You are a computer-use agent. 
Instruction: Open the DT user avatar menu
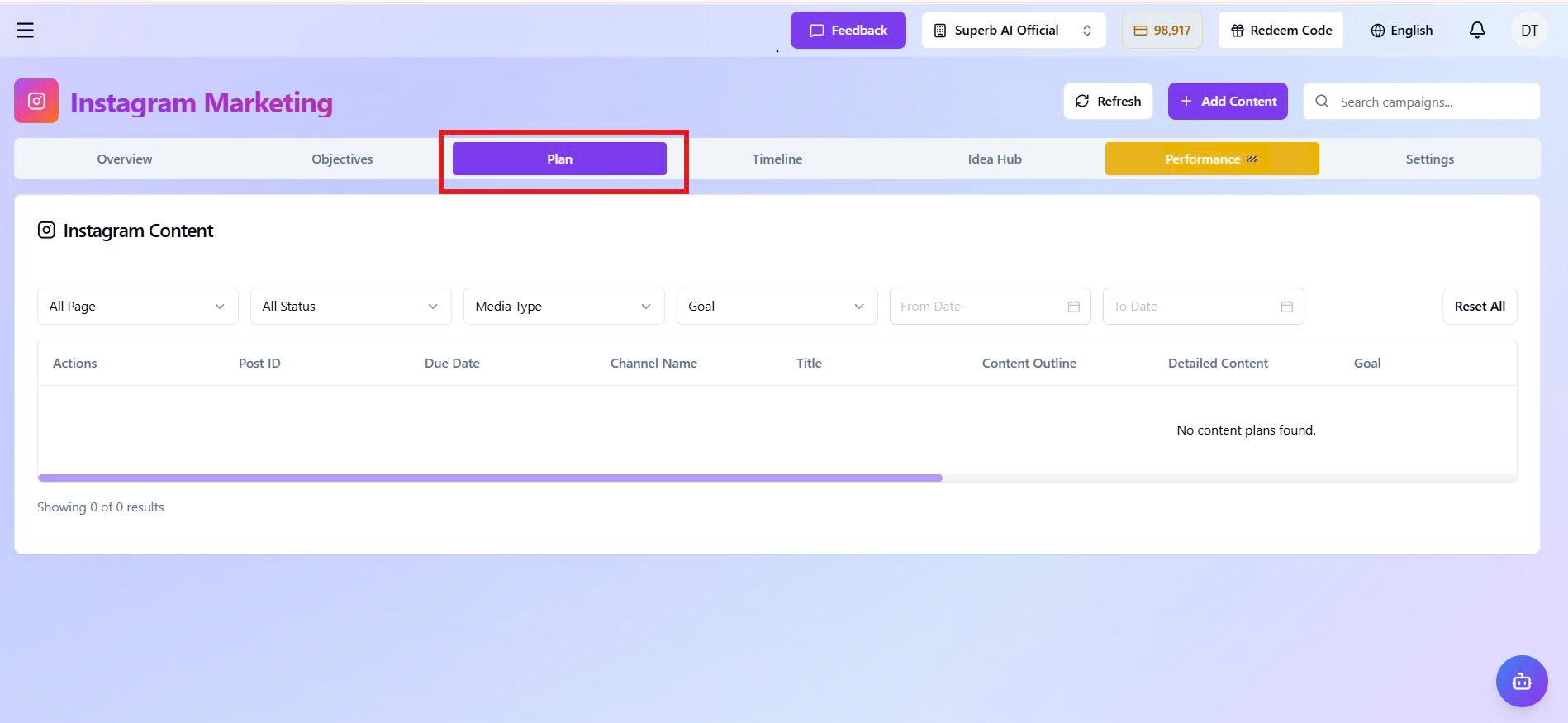tap(1528, 31)
